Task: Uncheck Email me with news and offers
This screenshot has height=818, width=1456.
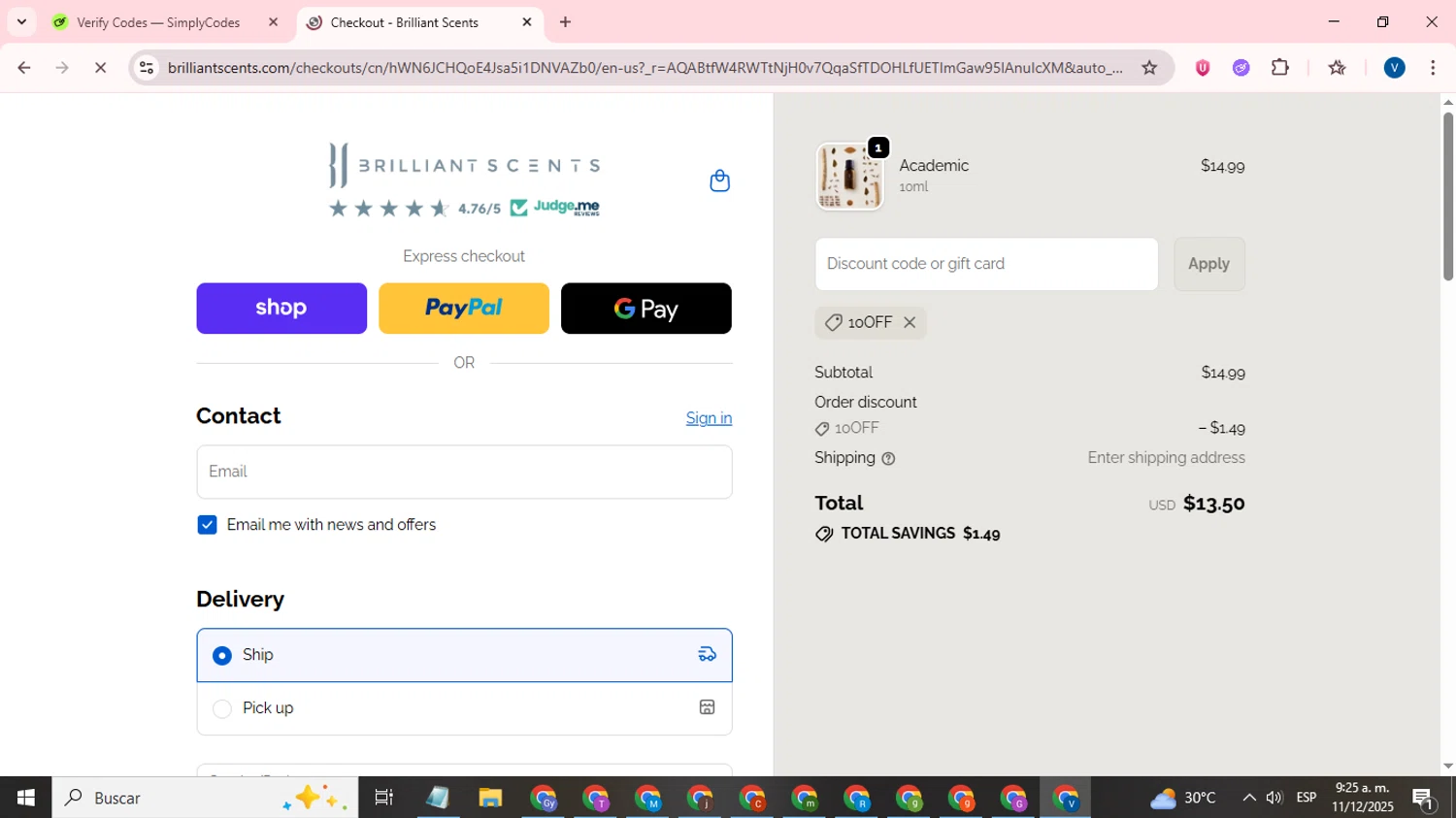Action: click(207, 525)
